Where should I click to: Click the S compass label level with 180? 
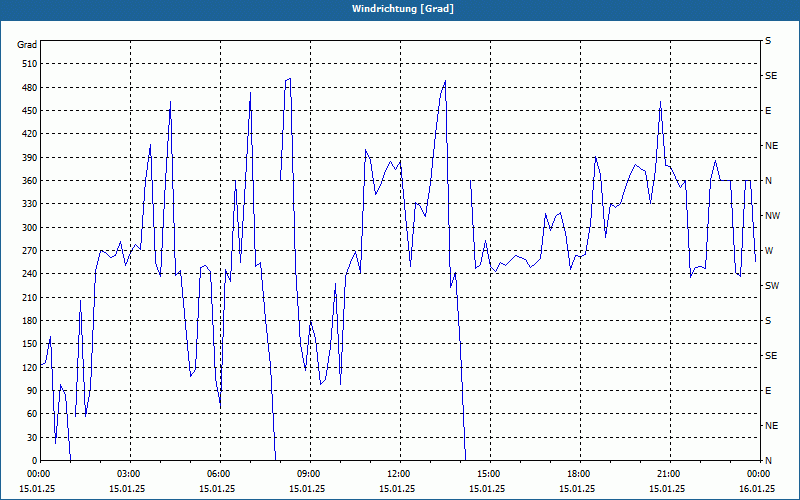(x=768, y=321)
